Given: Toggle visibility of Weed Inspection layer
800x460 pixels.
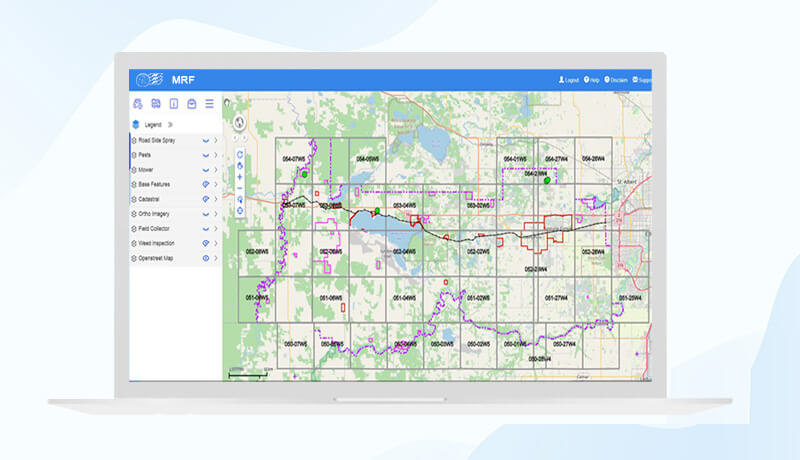Looking at the screenshot, I should point(206,243).
